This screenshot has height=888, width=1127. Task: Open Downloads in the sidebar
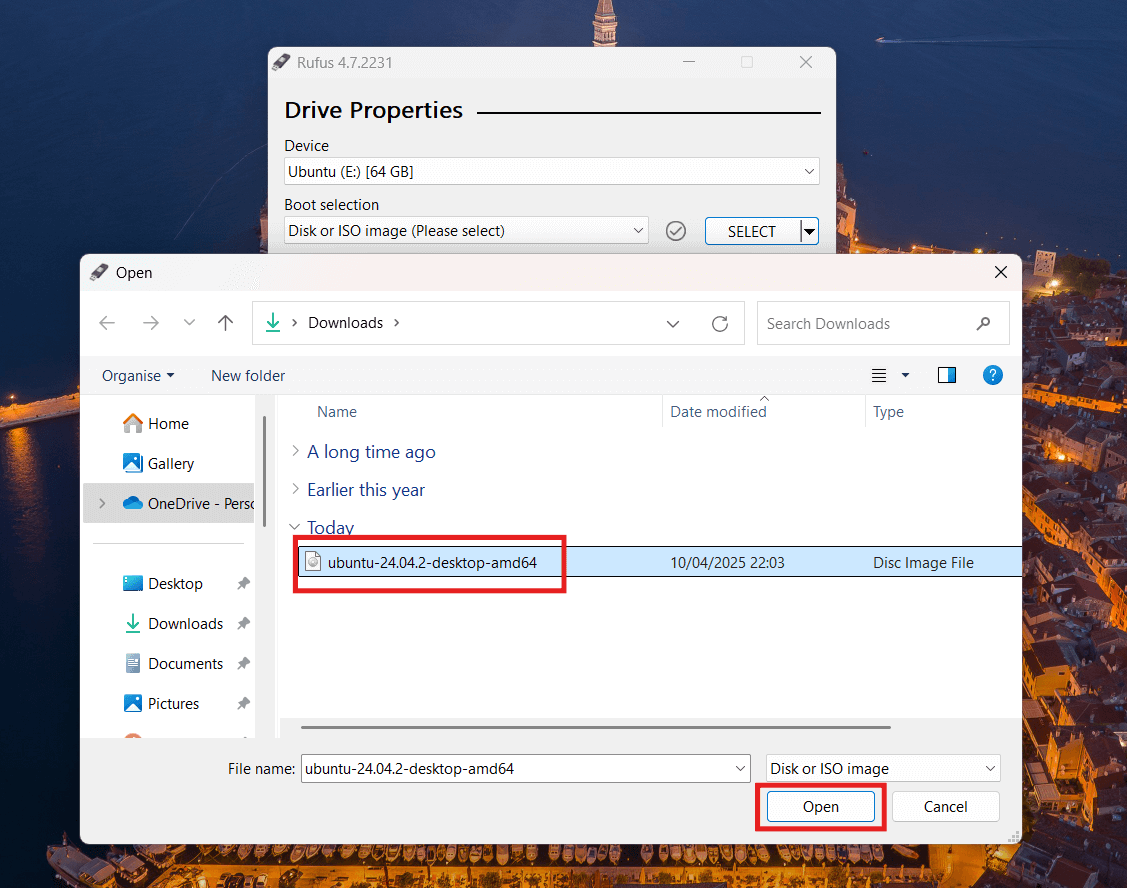point(173,623)
